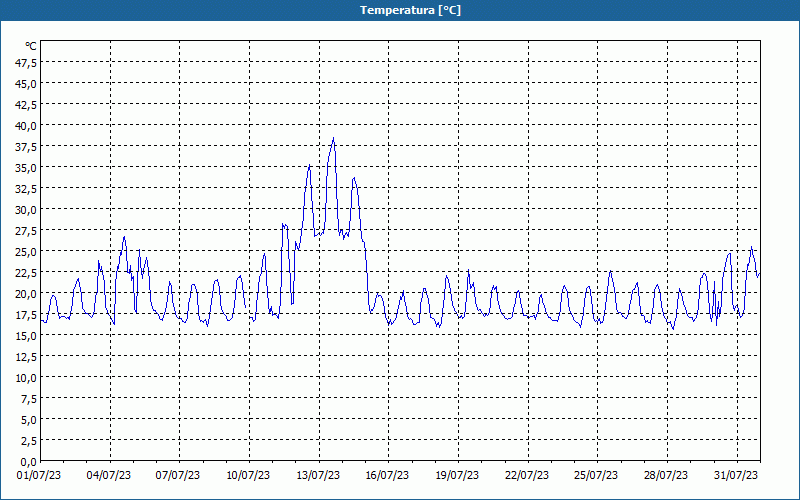The image size is (800, 500).
Task: Select the 16/07/23 date label
Action: 387,475
